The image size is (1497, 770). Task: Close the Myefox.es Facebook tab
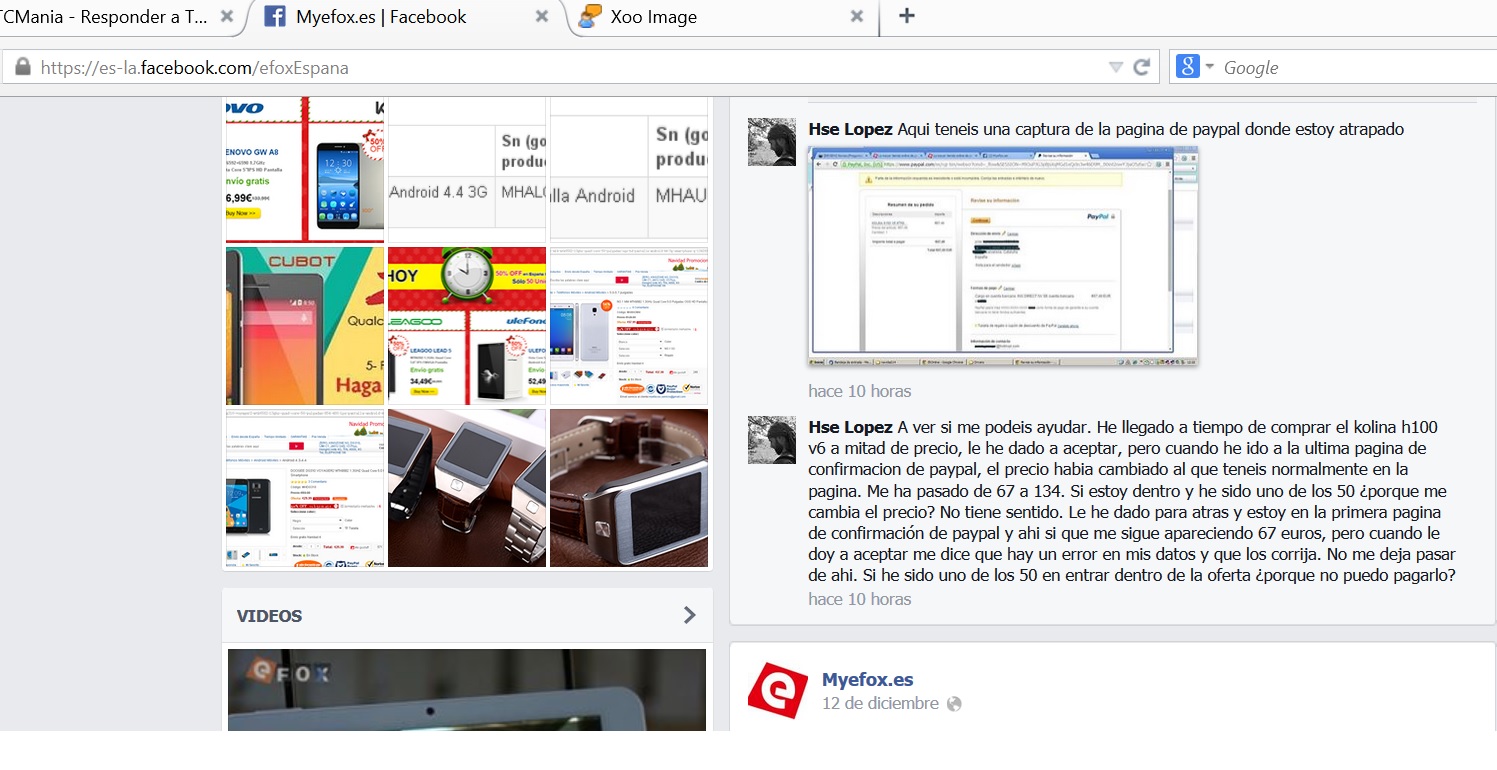541,17
